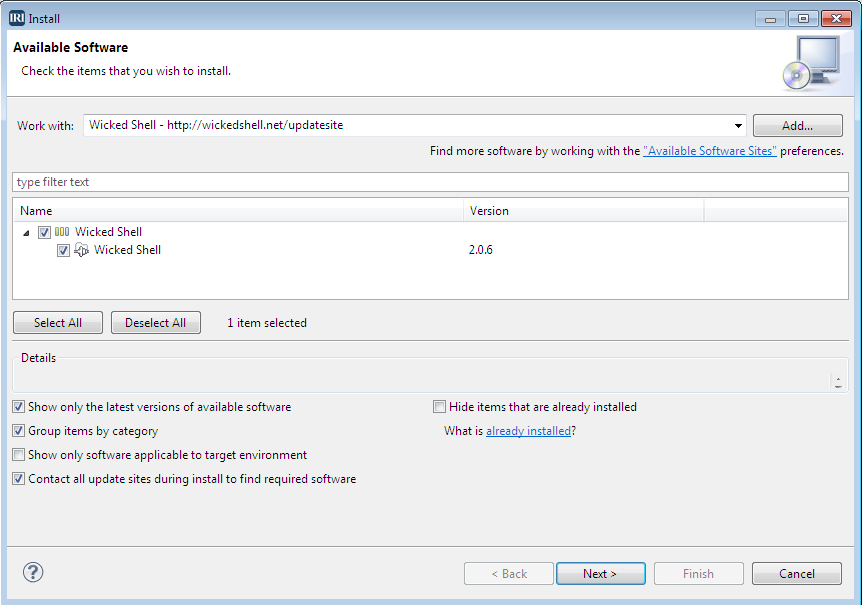Click the type filter text field
Image resolution: width=862 pixels, height=605 pixels.
[430, 182]
